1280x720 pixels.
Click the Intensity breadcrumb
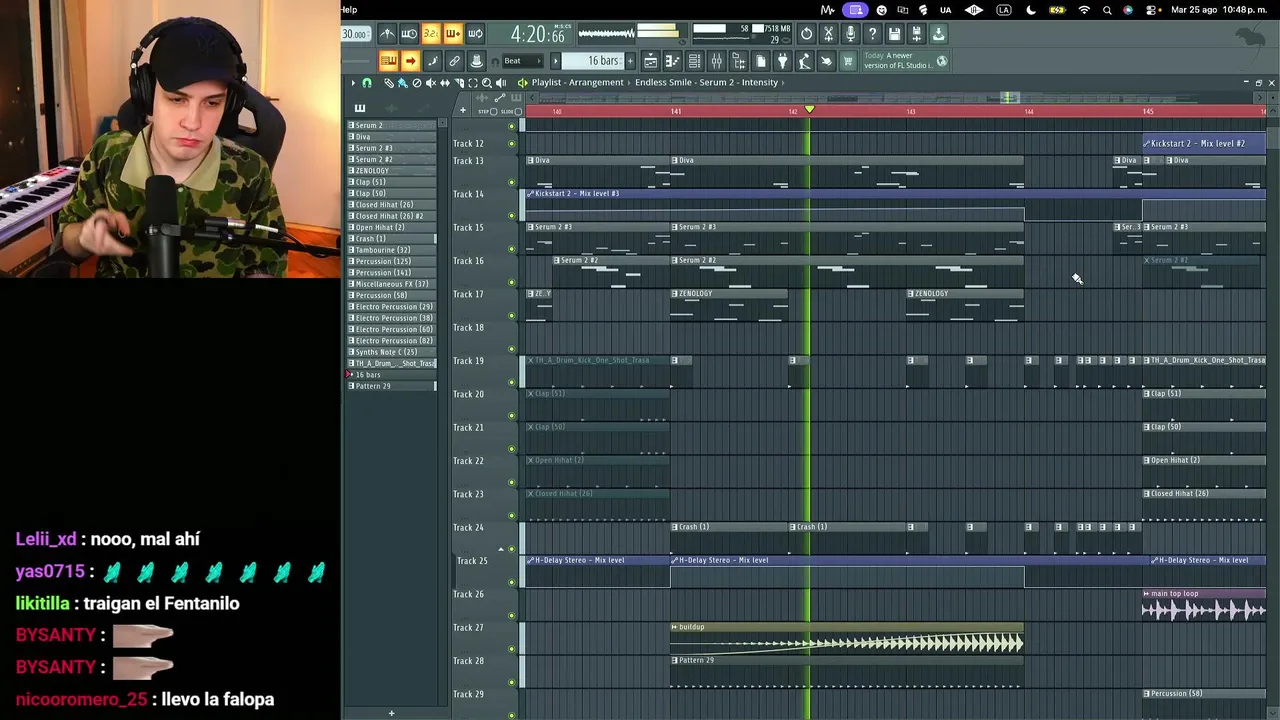pos(760,83)
